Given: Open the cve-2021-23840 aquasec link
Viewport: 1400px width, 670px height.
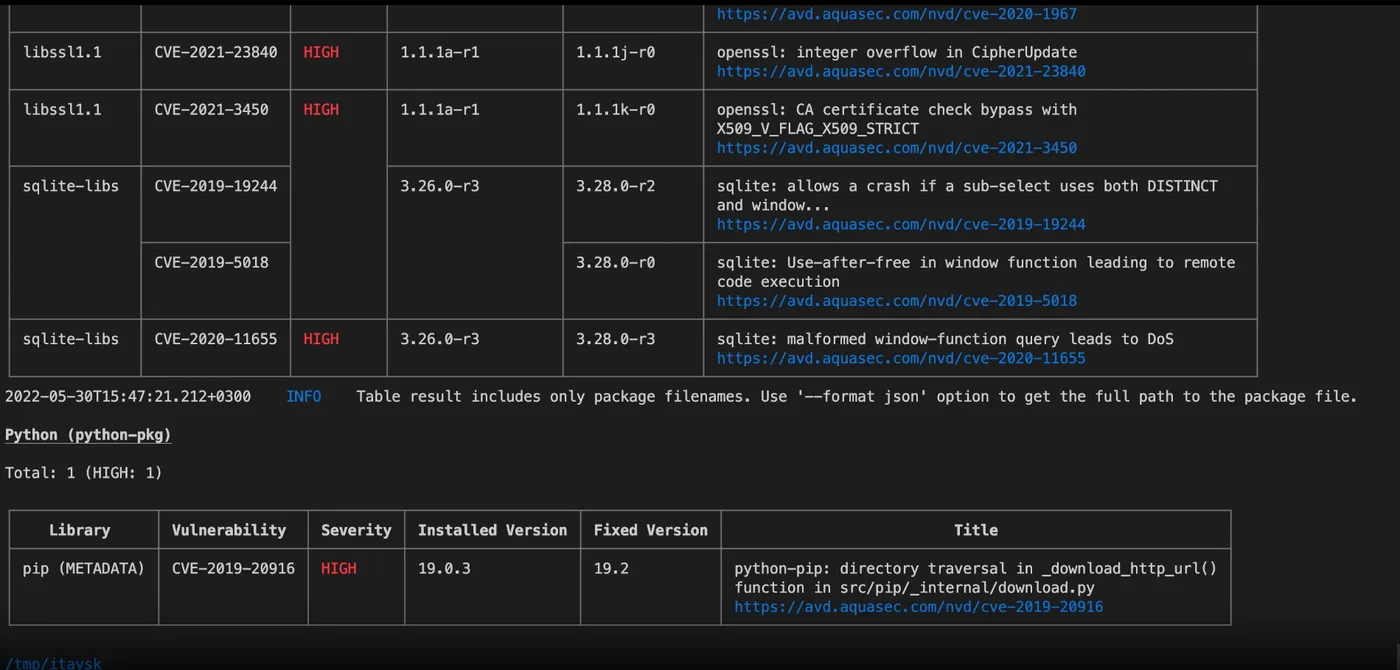Looking at the screenshot, I should pos(901,72).
